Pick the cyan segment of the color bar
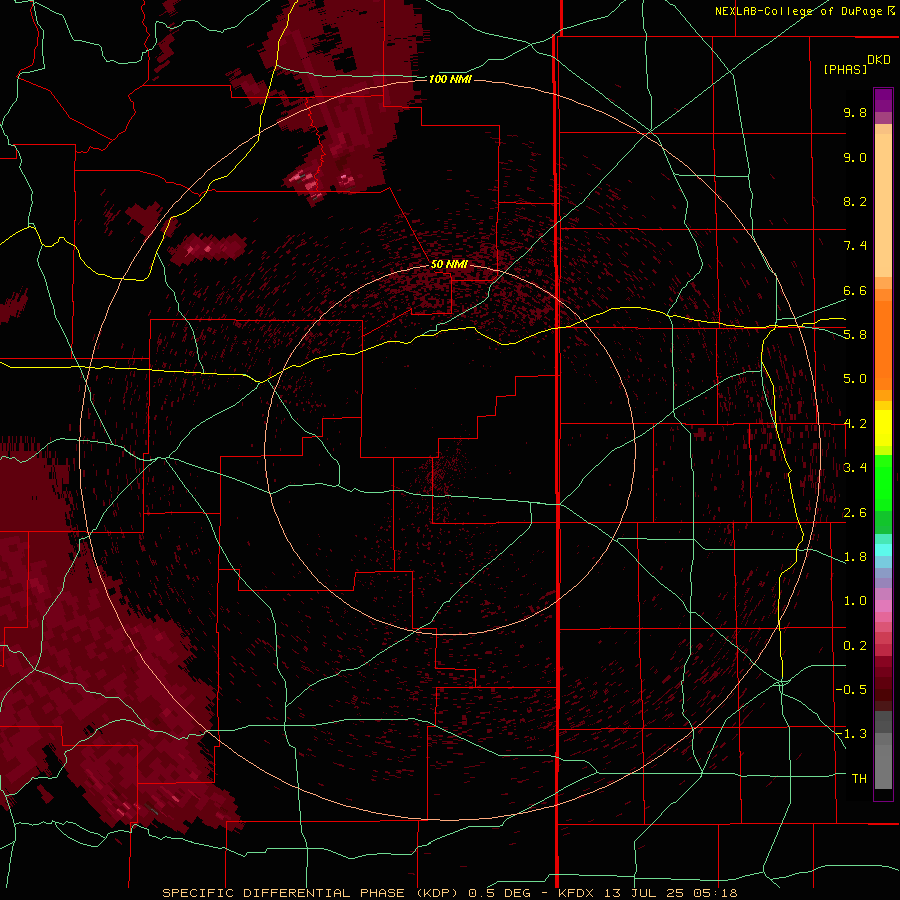900x900 pixels. tap(883, 550)
